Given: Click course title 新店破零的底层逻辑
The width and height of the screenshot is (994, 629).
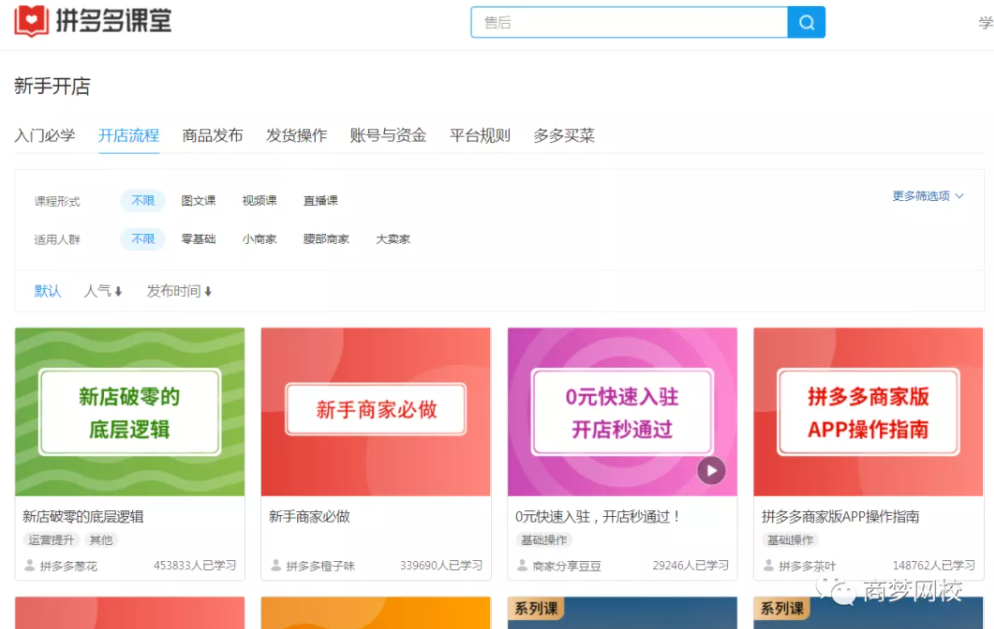Looking at the screenshot, I should pos(83,517).
